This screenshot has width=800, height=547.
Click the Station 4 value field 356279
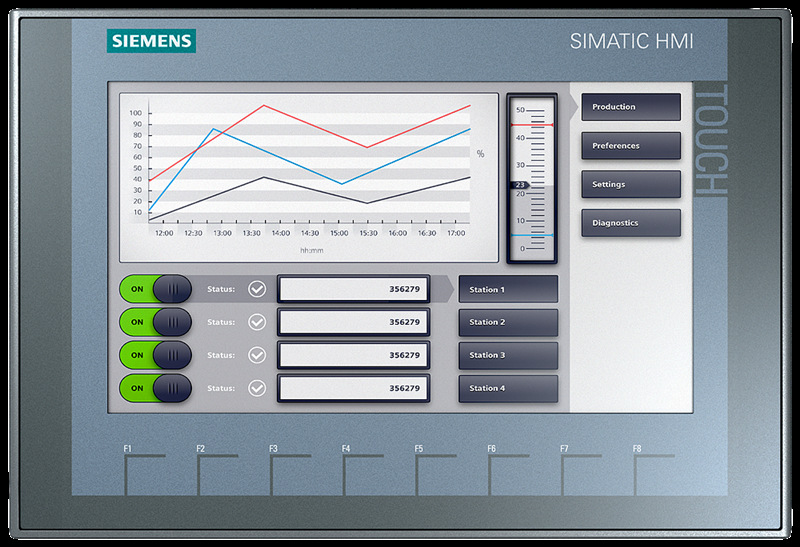pos(354,388)
